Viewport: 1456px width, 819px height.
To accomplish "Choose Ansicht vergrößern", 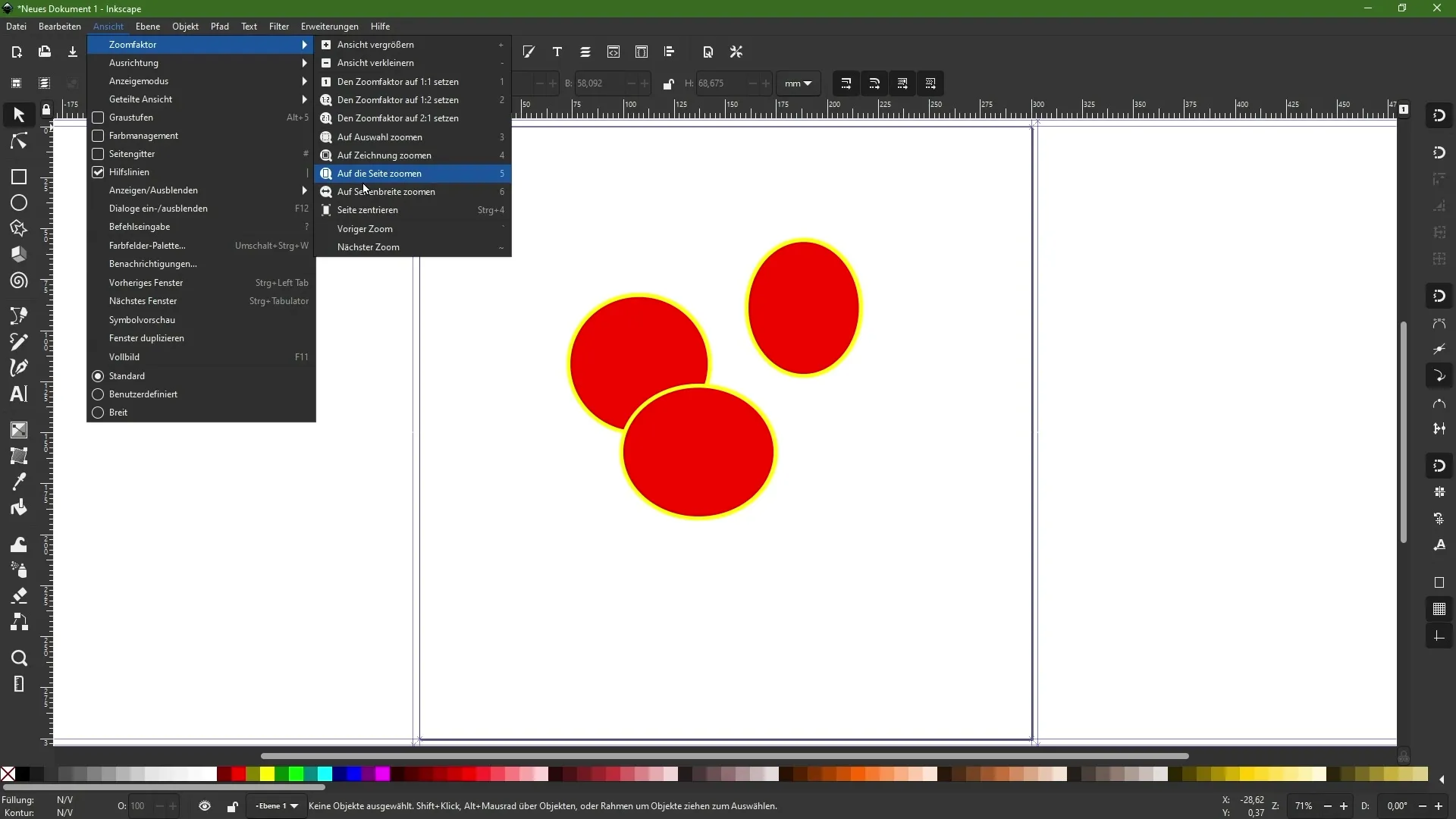I will coord(413,45).
